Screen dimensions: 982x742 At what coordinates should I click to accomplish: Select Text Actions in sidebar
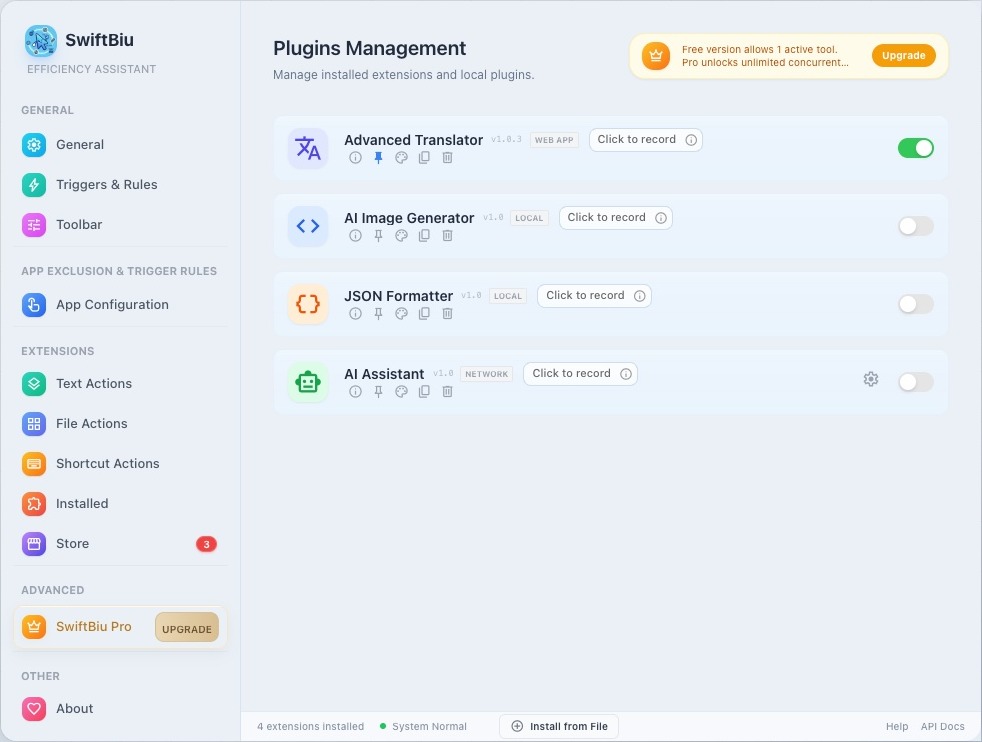point(120,384)
